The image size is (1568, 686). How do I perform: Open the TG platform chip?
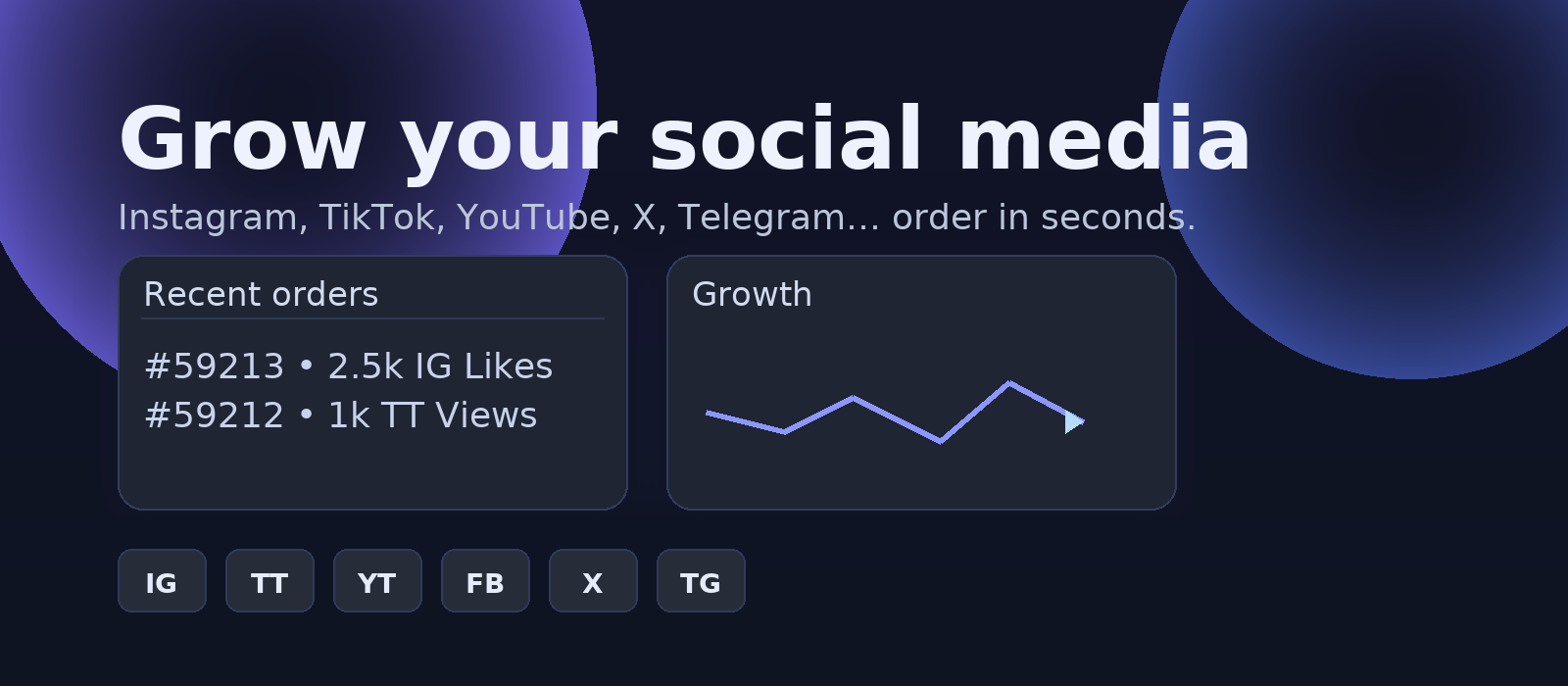[x=701, y=581]
